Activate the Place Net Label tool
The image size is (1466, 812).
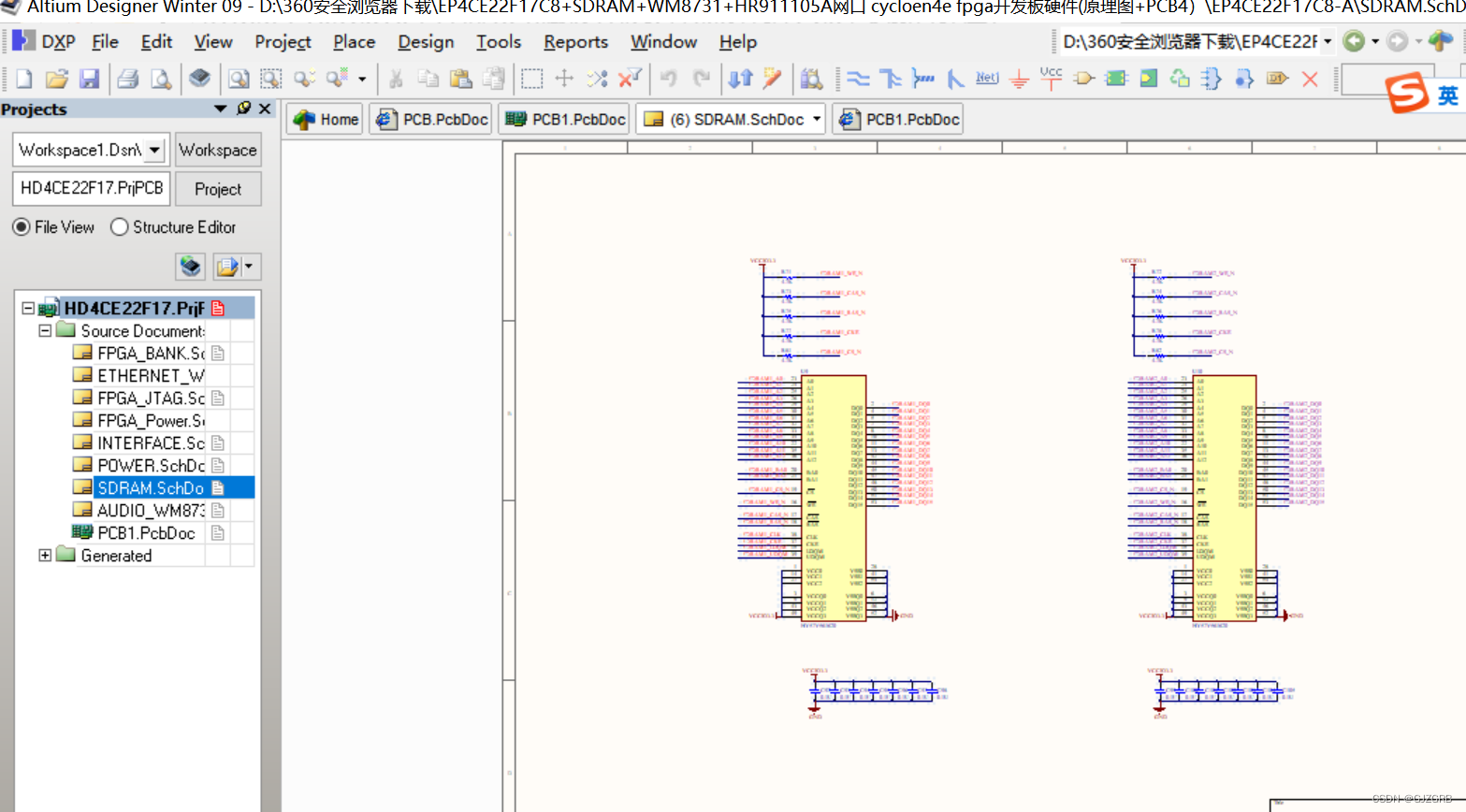point(986,80)
